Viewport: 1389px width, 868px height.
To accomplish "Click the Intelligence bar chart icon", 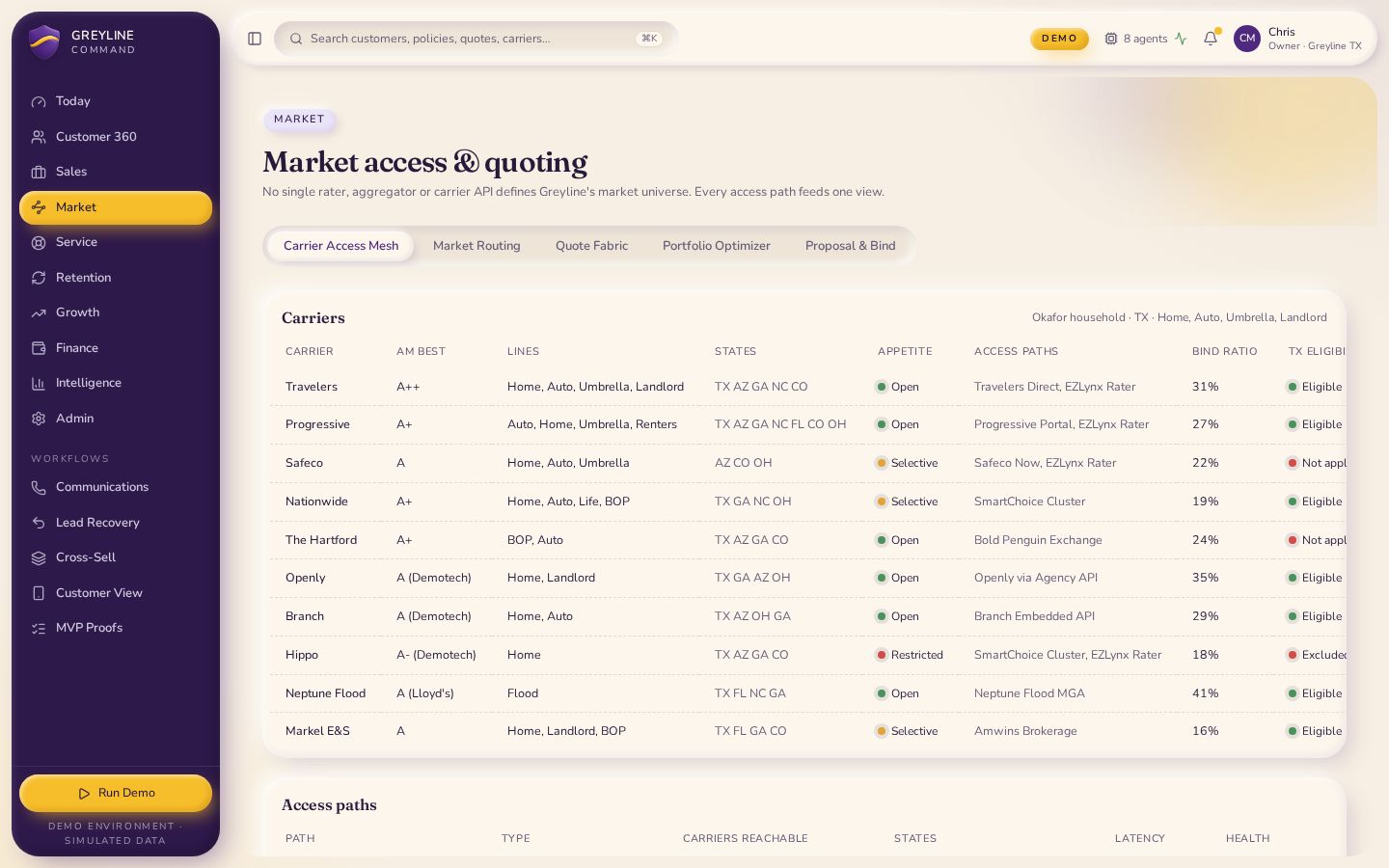I will [x=39, y=383].
